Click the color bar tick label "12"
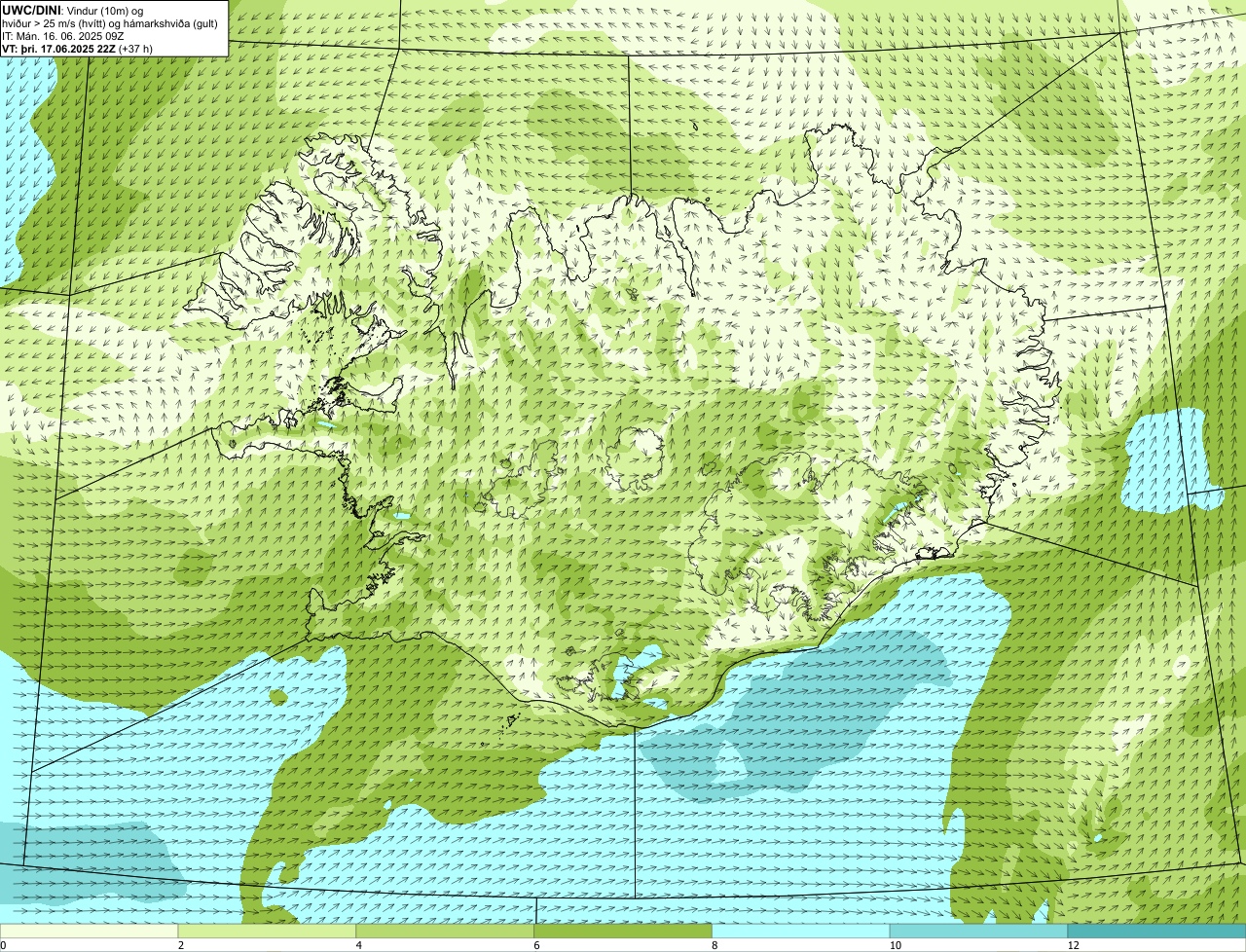 pyautogui.click(x=1073, y=945)
